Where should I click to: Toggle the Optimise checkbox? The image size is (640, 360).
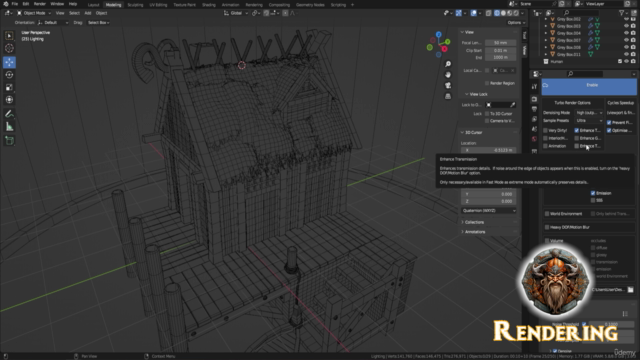(x=609, y=131)
